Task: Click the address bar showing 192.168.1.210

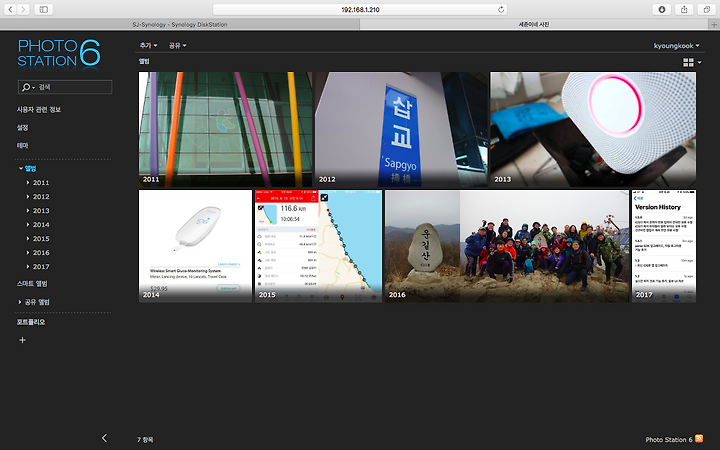Action: (360, 9)
